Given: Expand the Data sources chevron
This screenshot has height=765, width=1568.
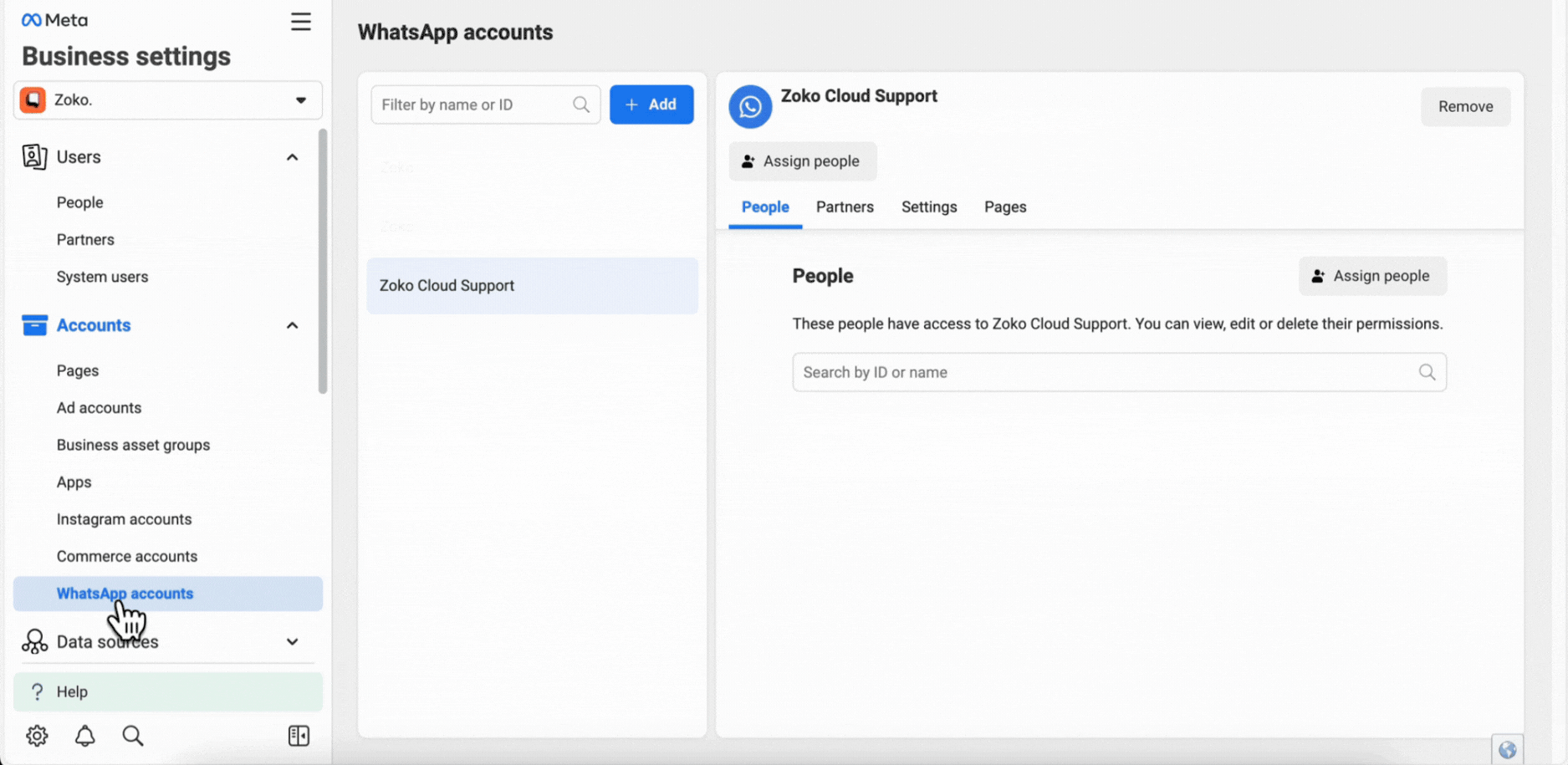Looking at the screenshot, I should click(292, 642).
